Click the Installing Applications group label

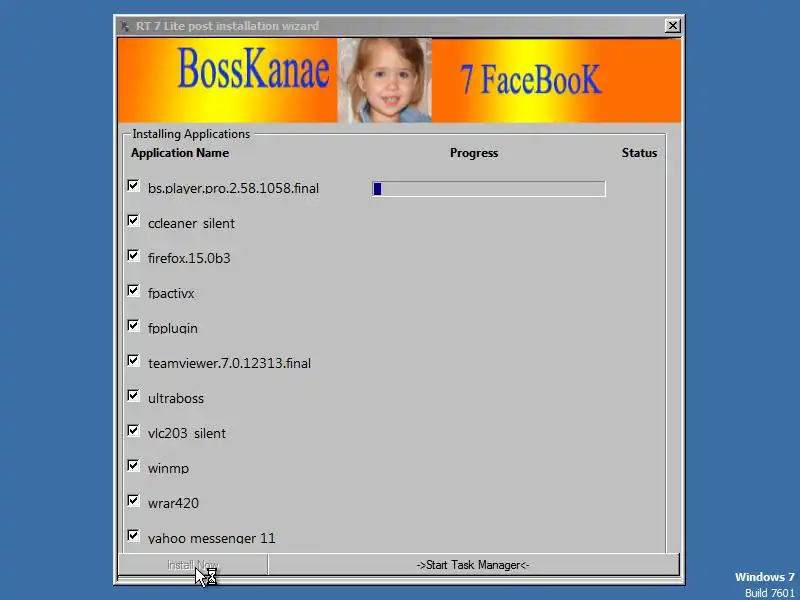[x=191, y=134]
